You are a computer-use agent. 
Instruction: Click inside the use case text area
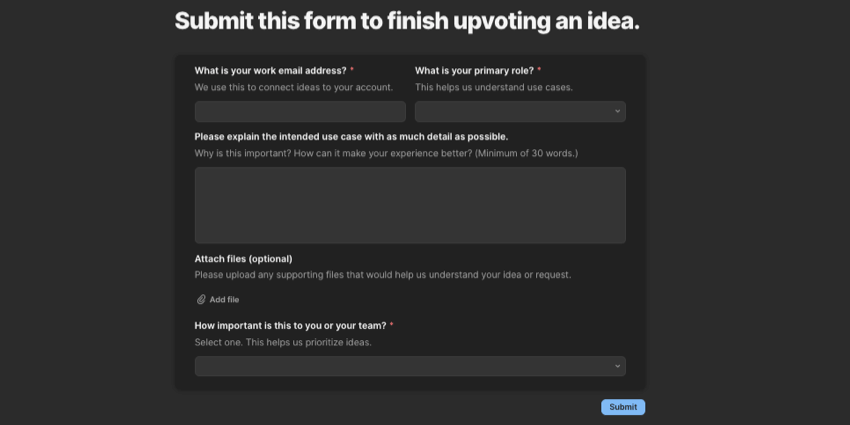click(410, 205)
